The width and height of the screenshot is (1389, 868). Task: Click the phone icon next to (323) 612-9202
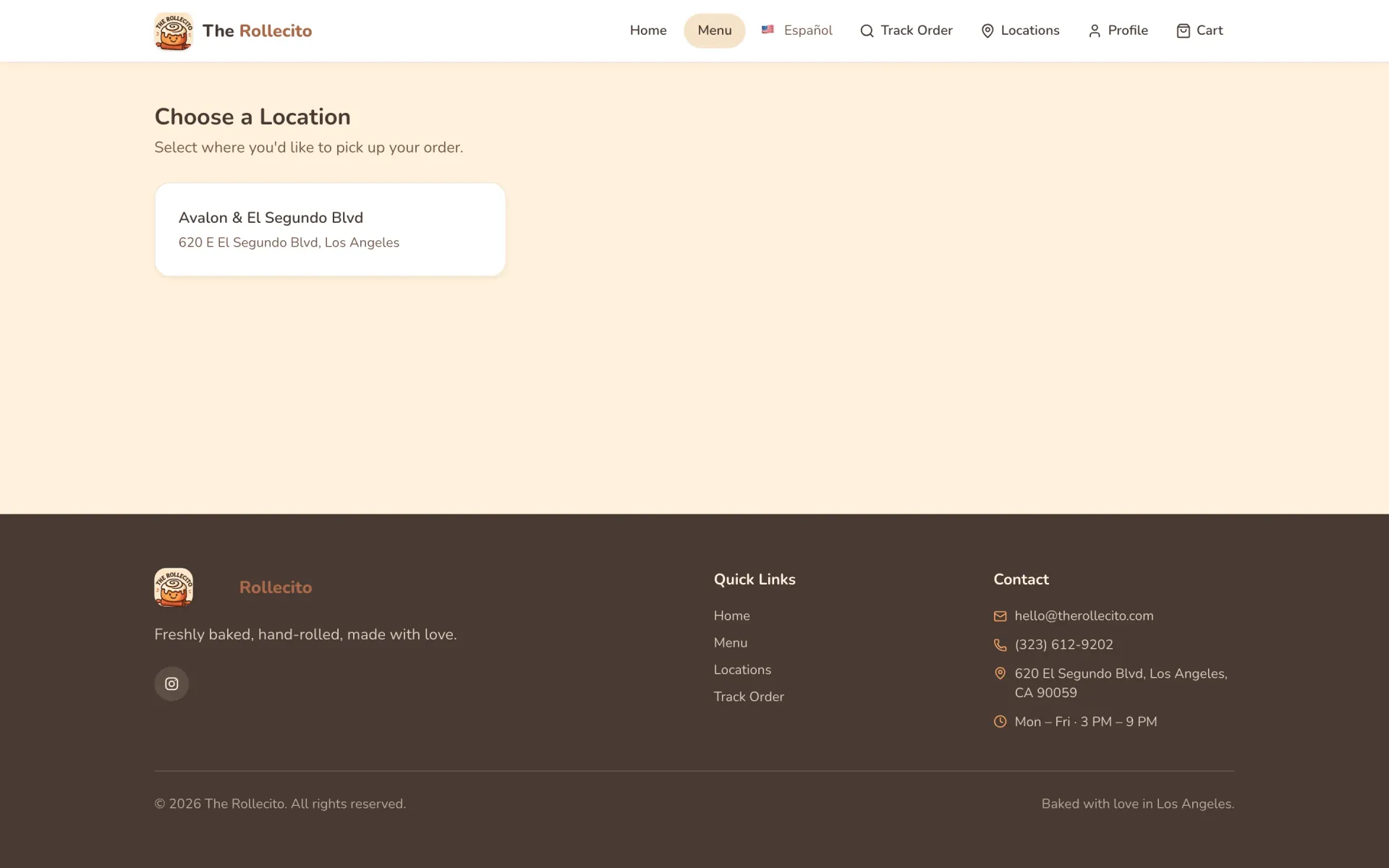click(x=1000, y=645)
